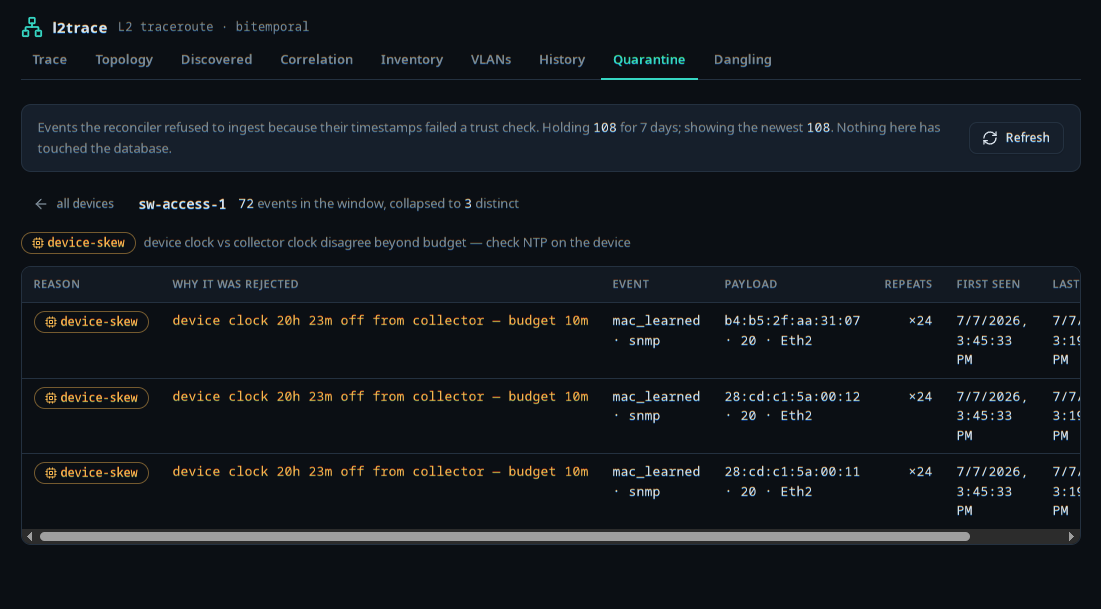Viewport: 1101px width, 609px height.
Task: Click device-skew badge icon in first row
Action: point(51,322)
